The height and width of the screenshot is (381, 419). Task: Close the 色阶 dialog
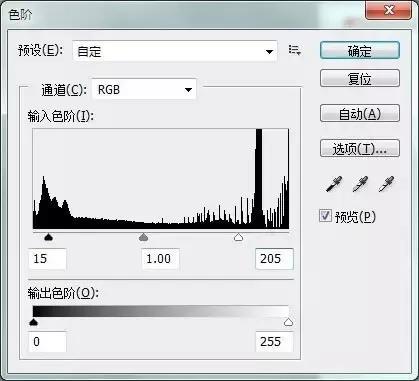(388, 10)
